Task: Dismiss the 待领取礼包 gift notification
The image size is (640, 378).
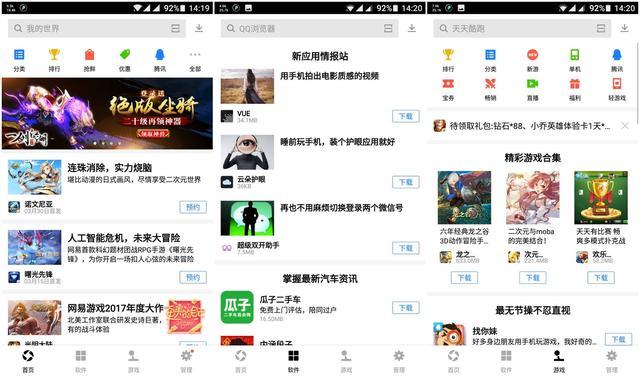Action: [624, 126]
